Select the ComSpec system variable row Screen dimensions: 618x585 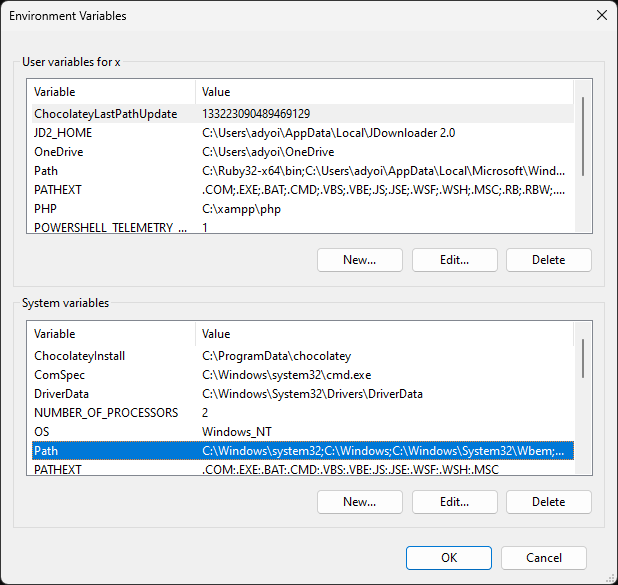click(x=303, y=374)
